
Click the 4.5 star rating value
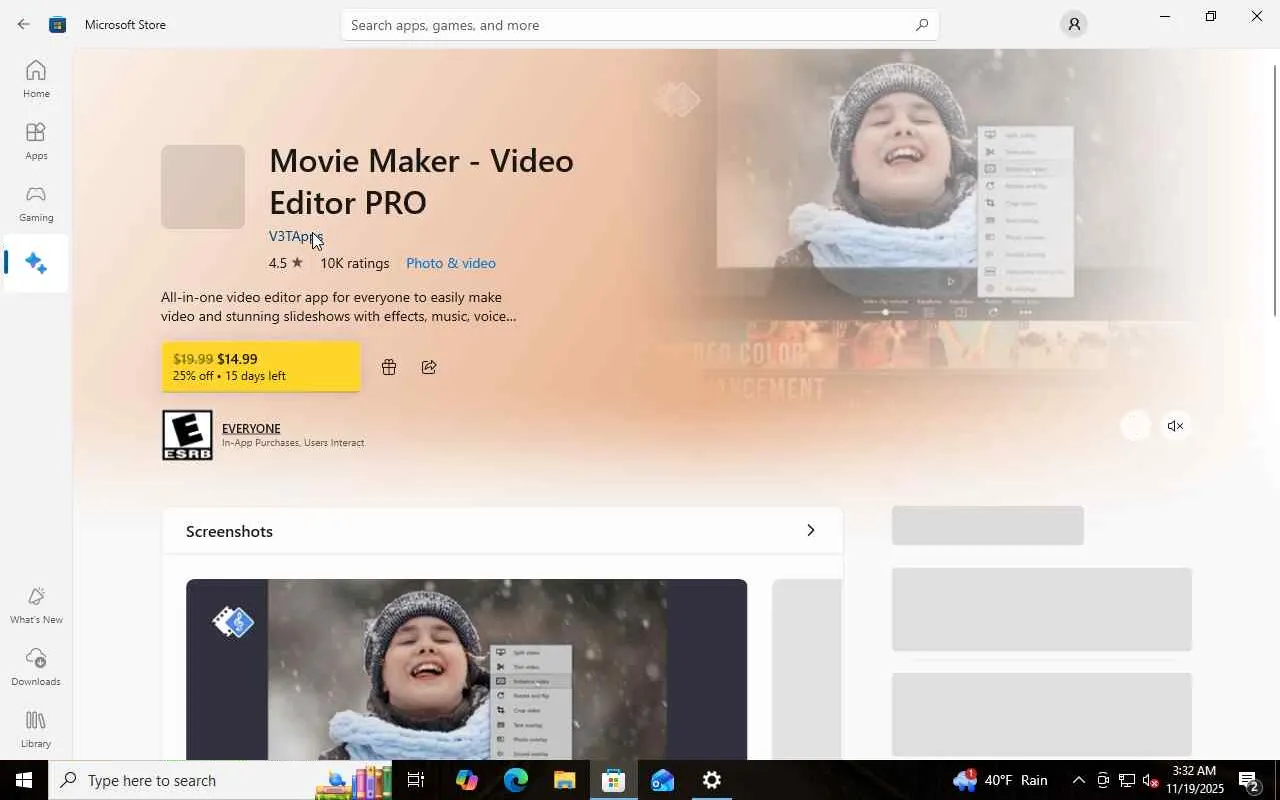pyautogui.click(x=285, y=263)
